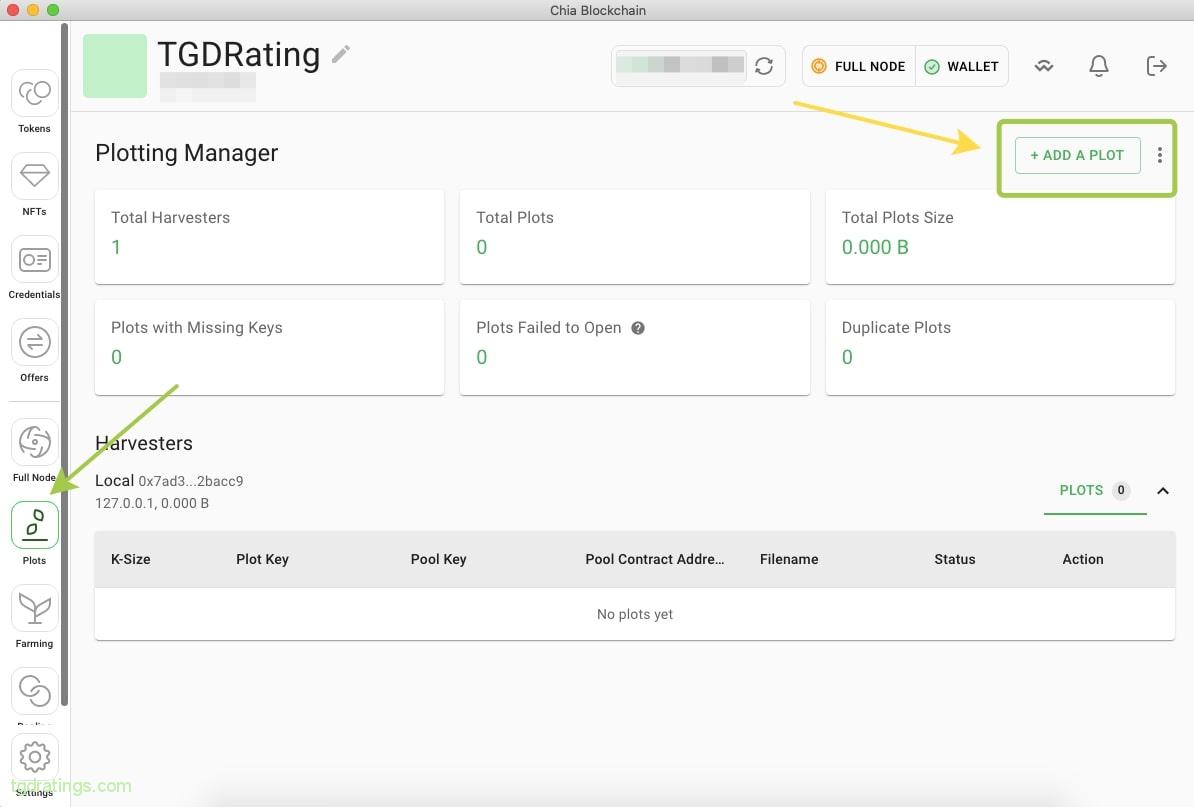Screen dimensions: 1194x807
Task: Click the 127.0.0.1, 0.000 B text
Action: click(x=152, y=503)
